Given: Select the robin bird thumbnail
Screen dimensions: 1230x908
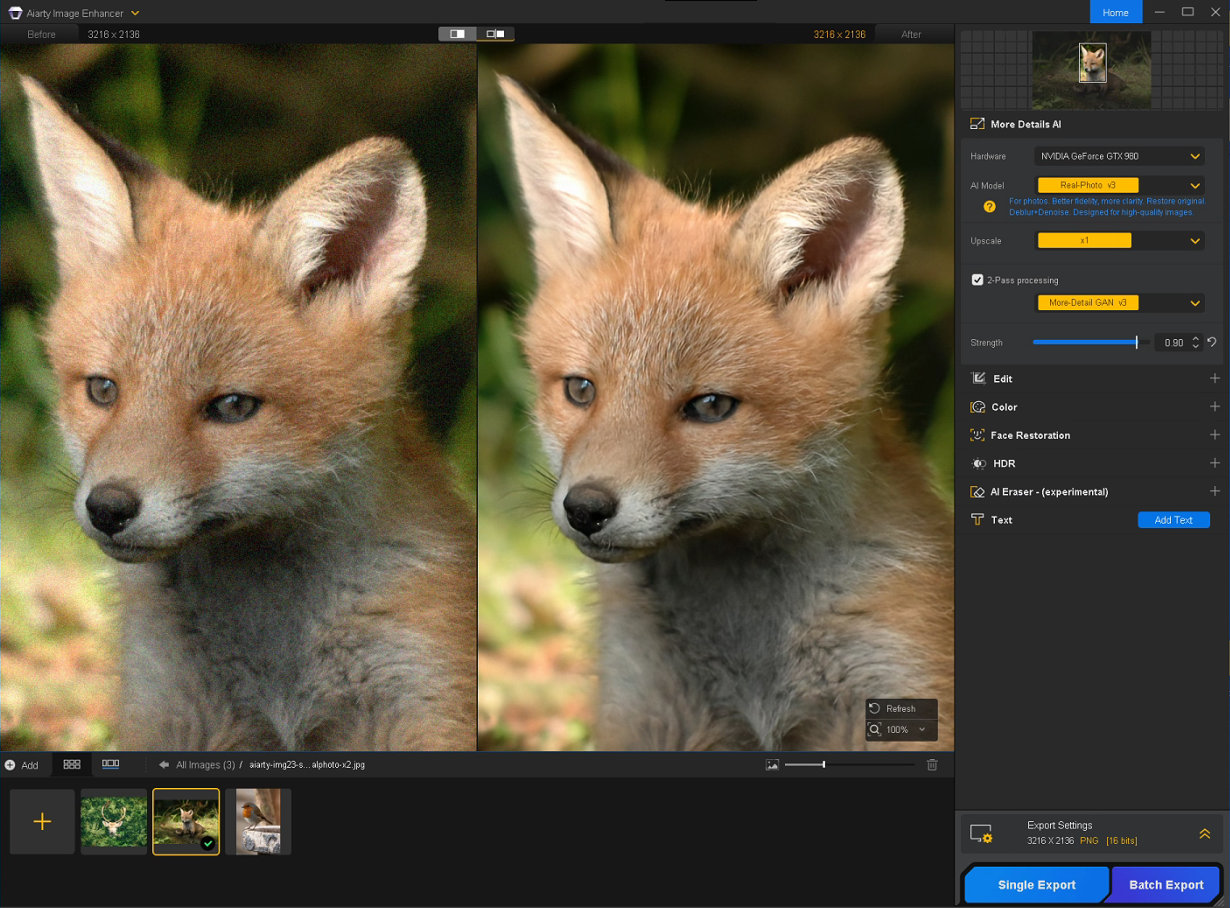Looking at the screenshot, I should tap(258, 821).
